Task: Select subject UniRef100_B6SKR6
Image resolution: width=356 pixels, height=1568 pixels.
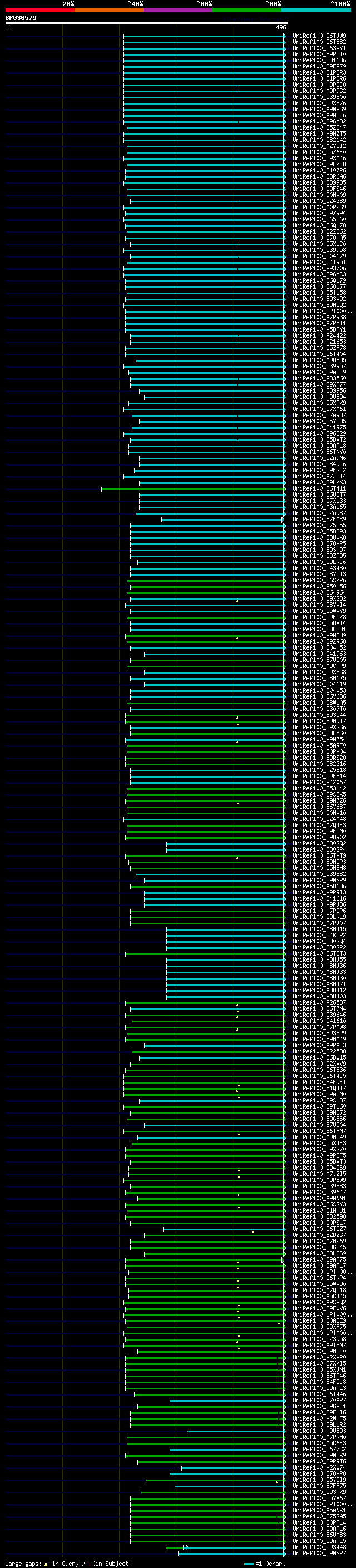Action: click(319, 581)
